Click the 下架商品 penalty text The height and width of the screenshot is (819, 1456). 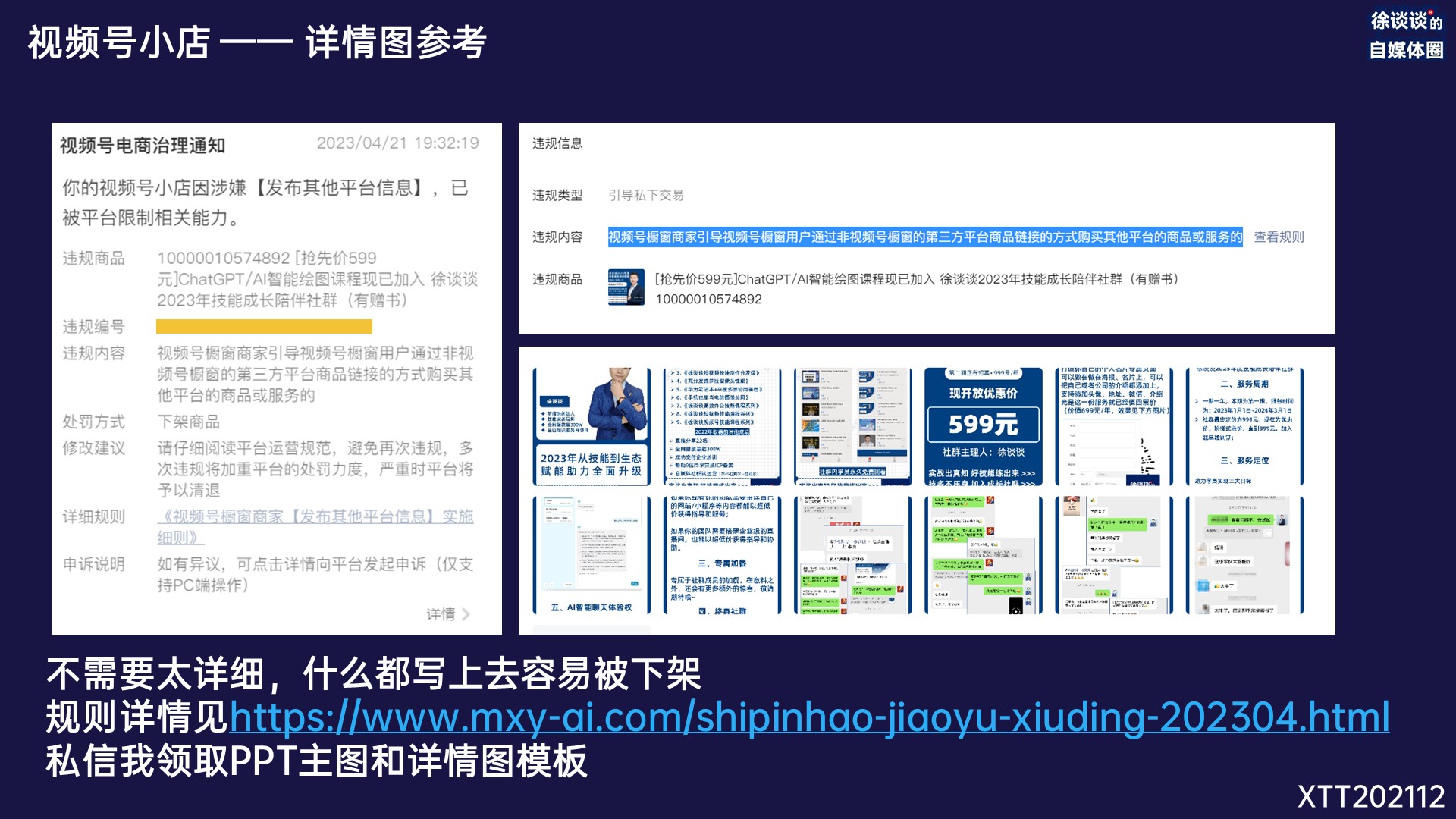(188, 422)
